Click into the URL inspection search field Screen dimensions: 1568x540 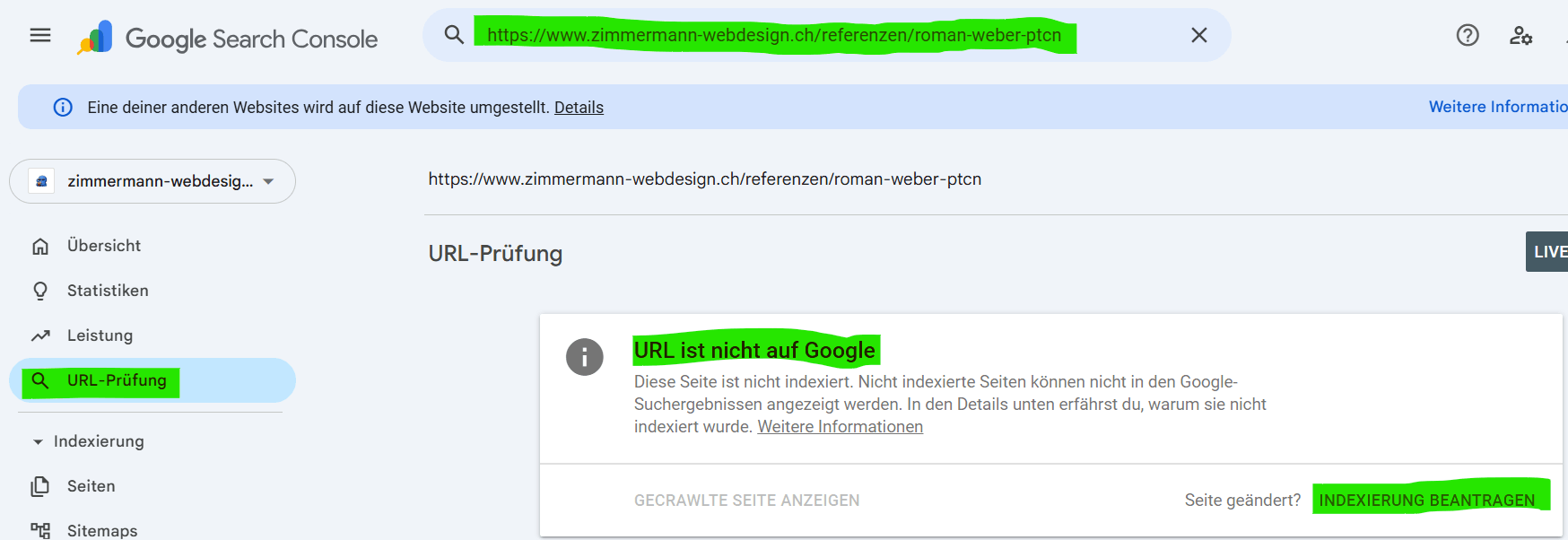(827, 35)
